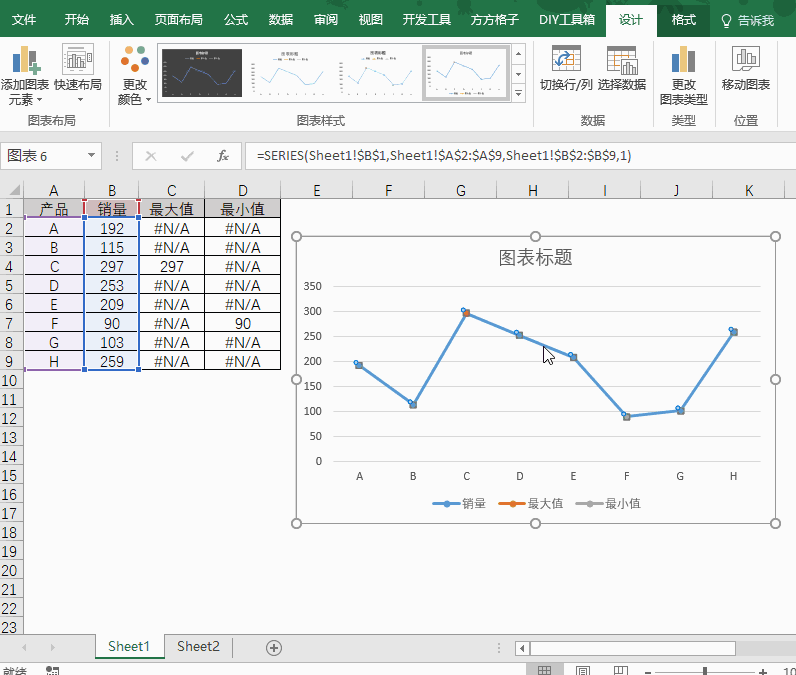Open Add Chart Element menu
The height and width of the screenshot is (675, 796).
coord(25,75)
